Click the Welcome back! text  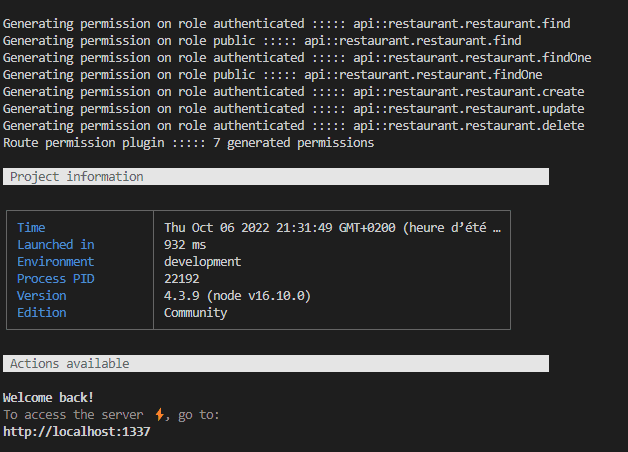point(48,398)
